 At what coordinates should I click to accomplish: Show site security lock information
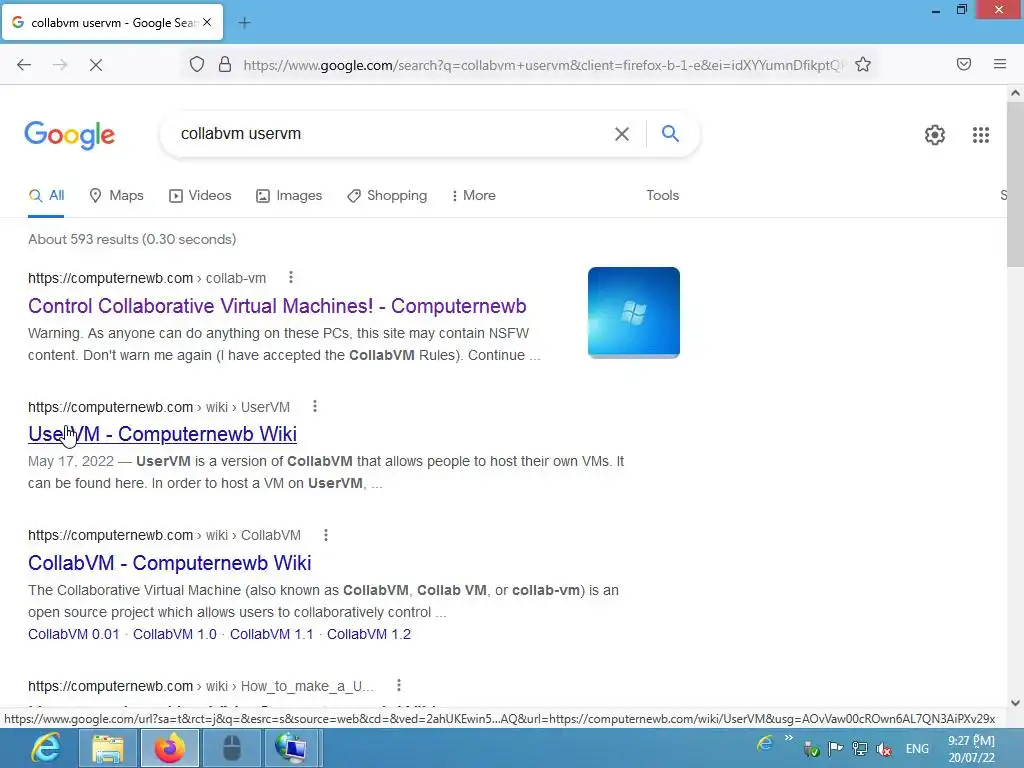(x=225, y=65)
